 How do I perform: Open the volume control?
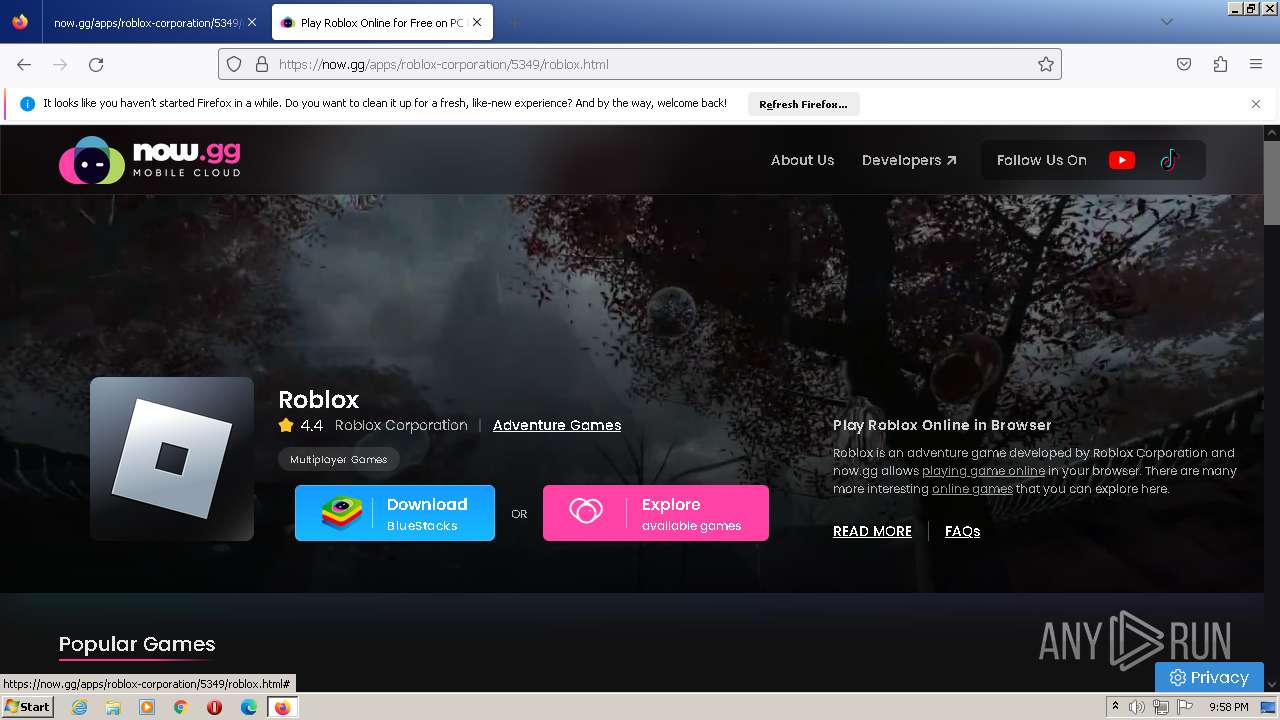(1137, 707)
